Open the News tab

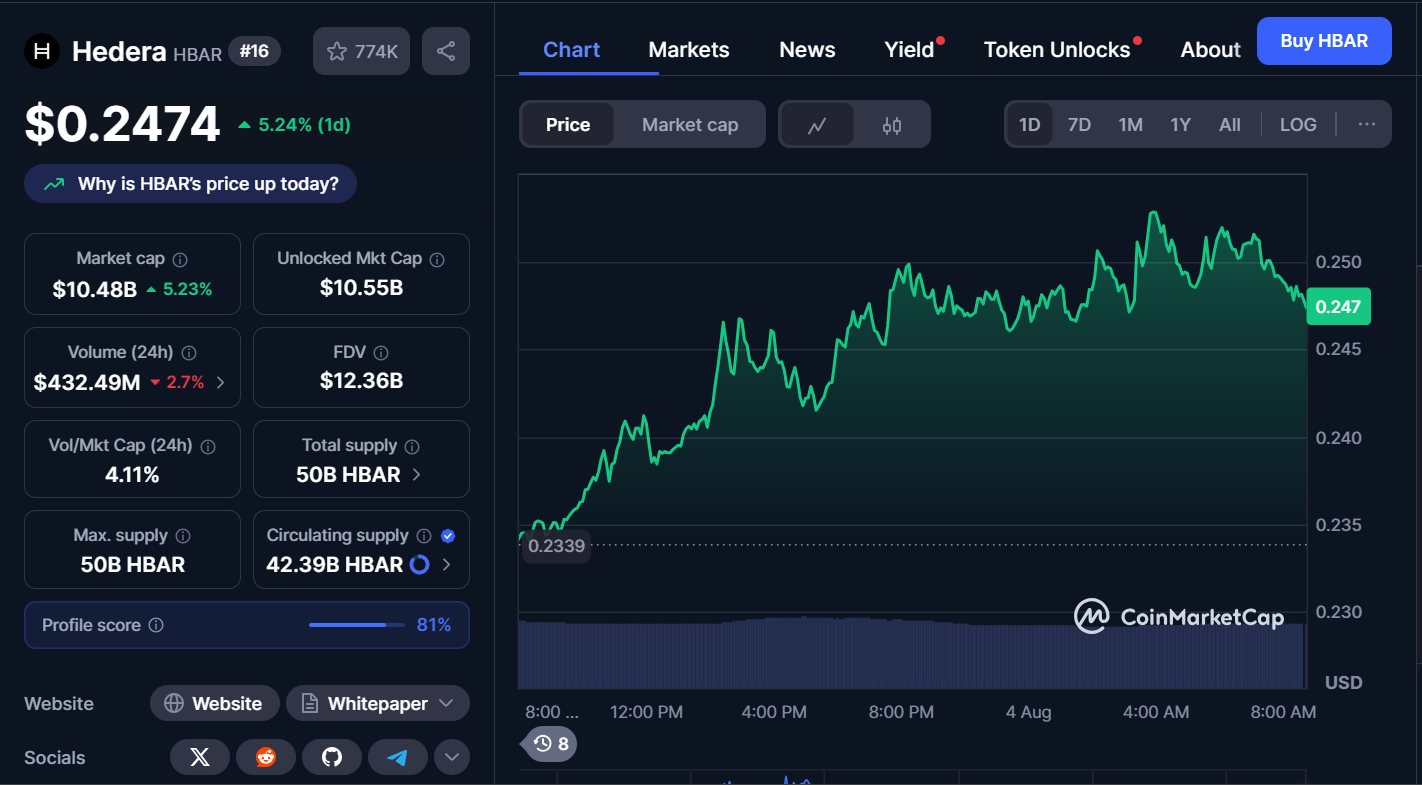click(807, 50)
